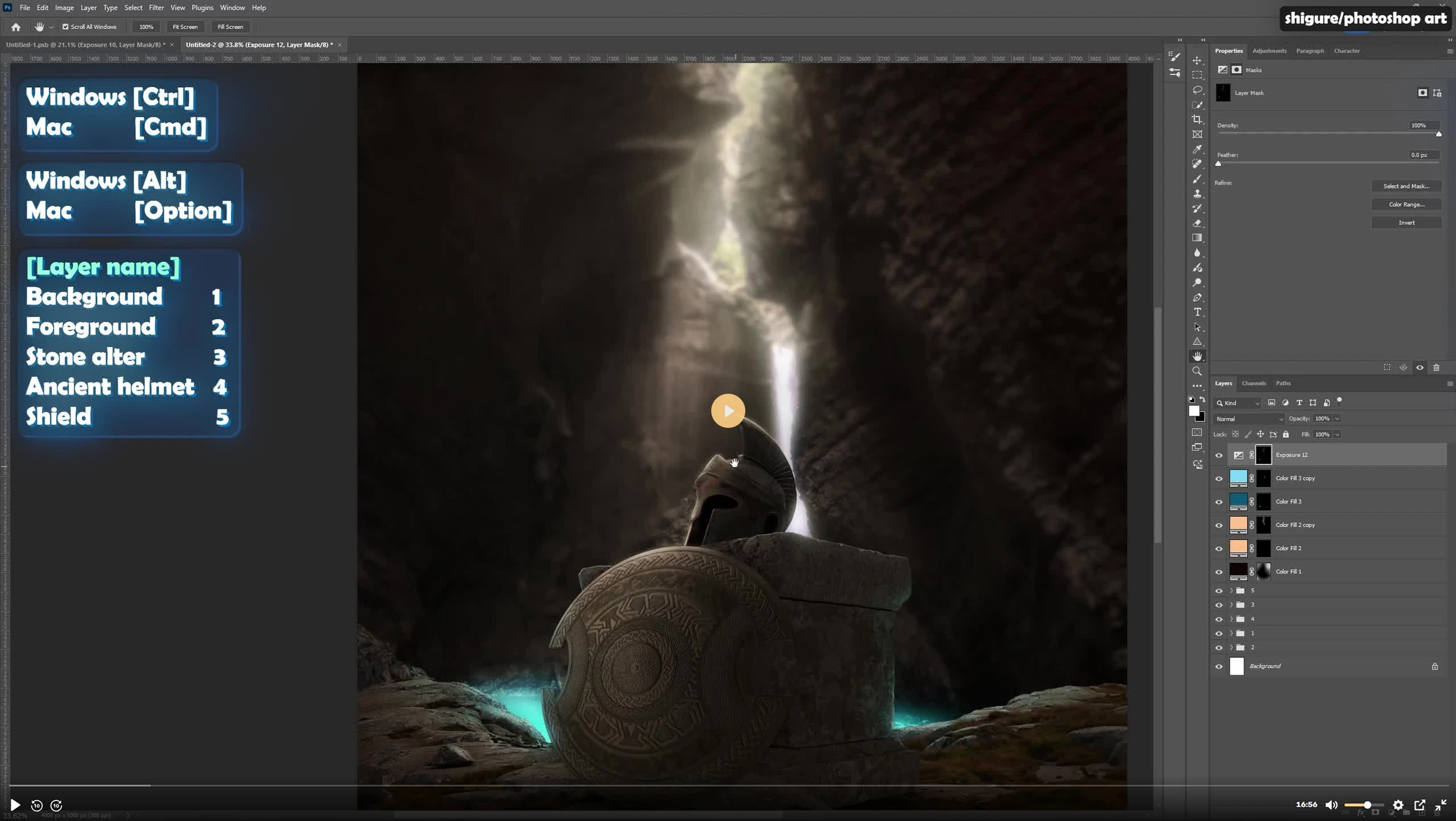This screenshot has height=821, width=1456.
Task: Swap foreground and background colors
Action: coord(1202,399)
